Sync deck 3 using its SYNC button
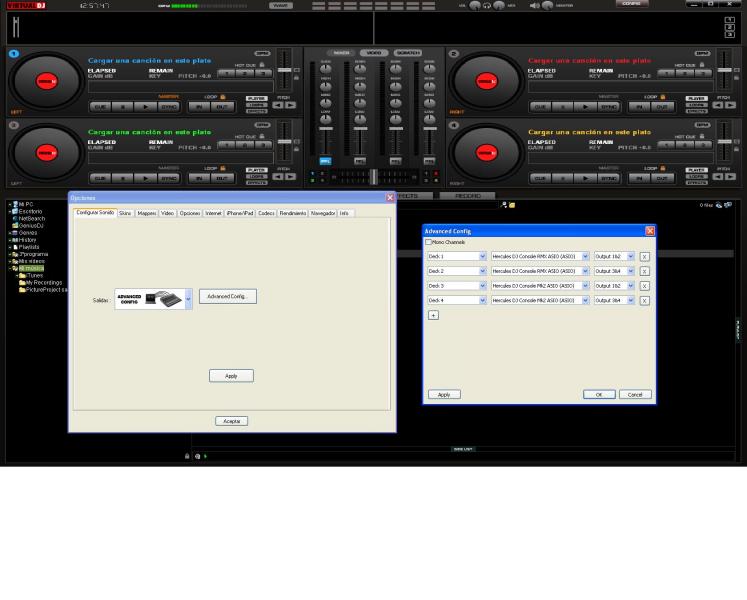Screen dimensions: 747x600 point(169,178)
